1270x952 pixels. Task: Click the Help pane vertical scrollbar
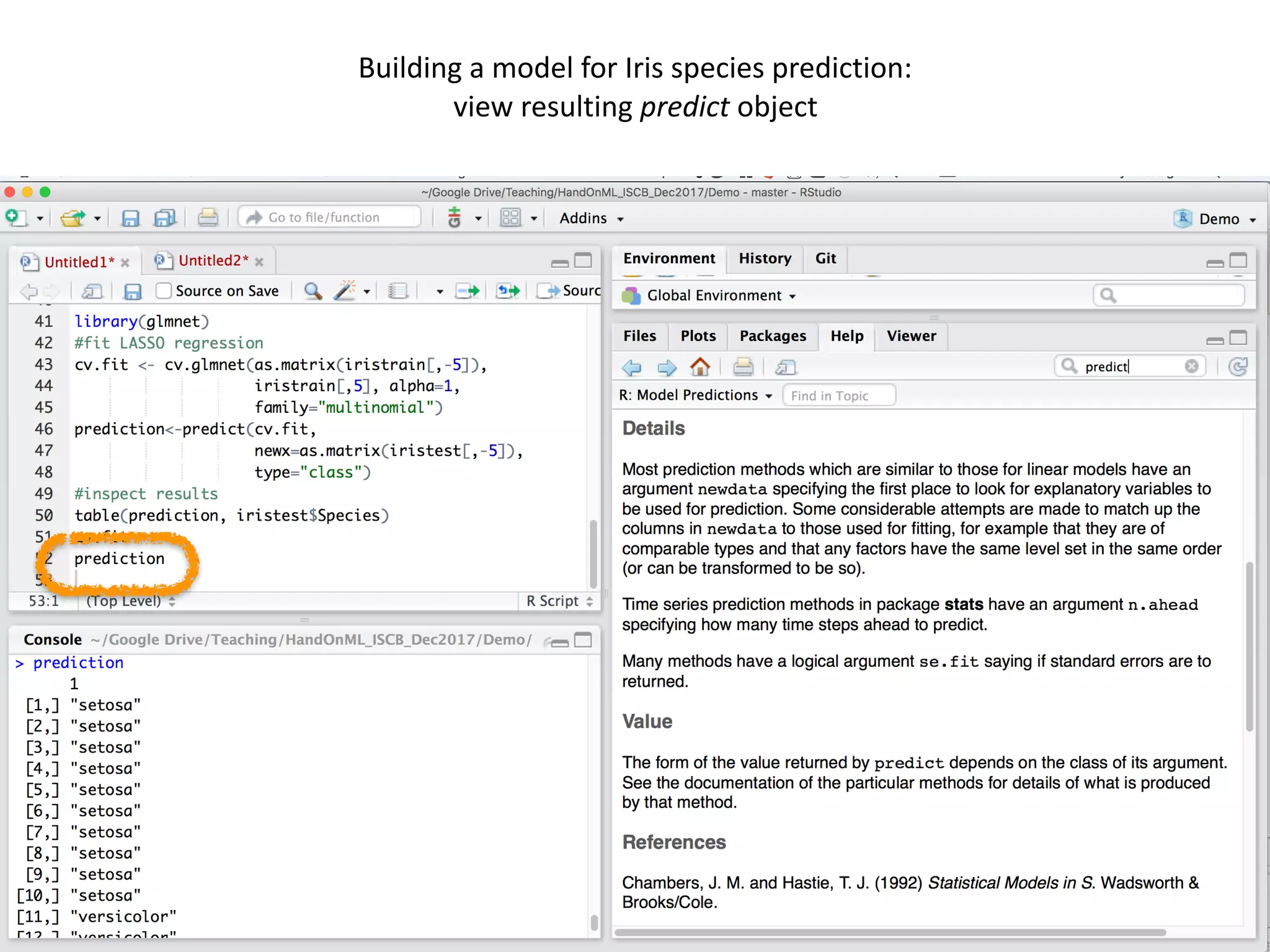(1250, 646)
